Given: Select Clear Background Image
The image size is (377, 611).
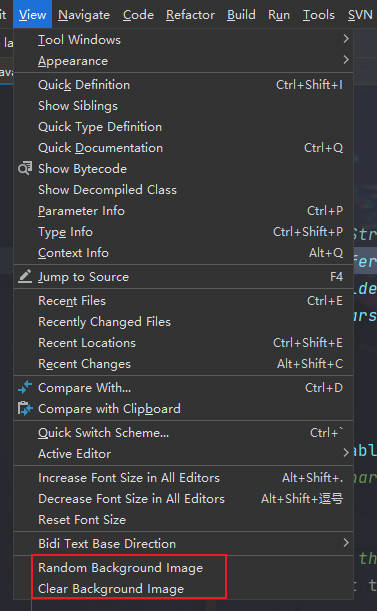Looking at the screenshot, I should point(184,589).
